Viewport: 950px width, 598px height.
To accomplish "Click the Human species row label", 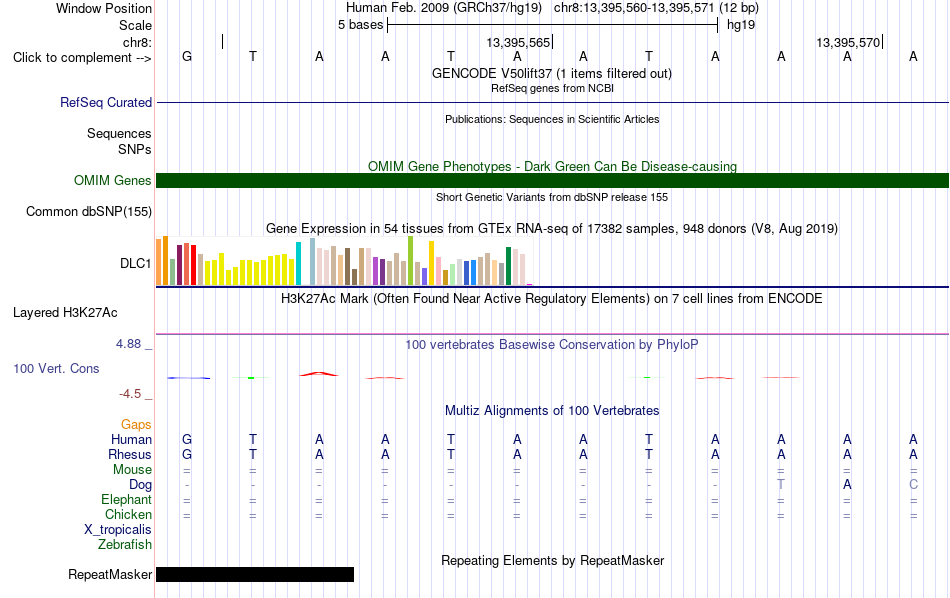I will pyautogui.click(x=131, y=439).
